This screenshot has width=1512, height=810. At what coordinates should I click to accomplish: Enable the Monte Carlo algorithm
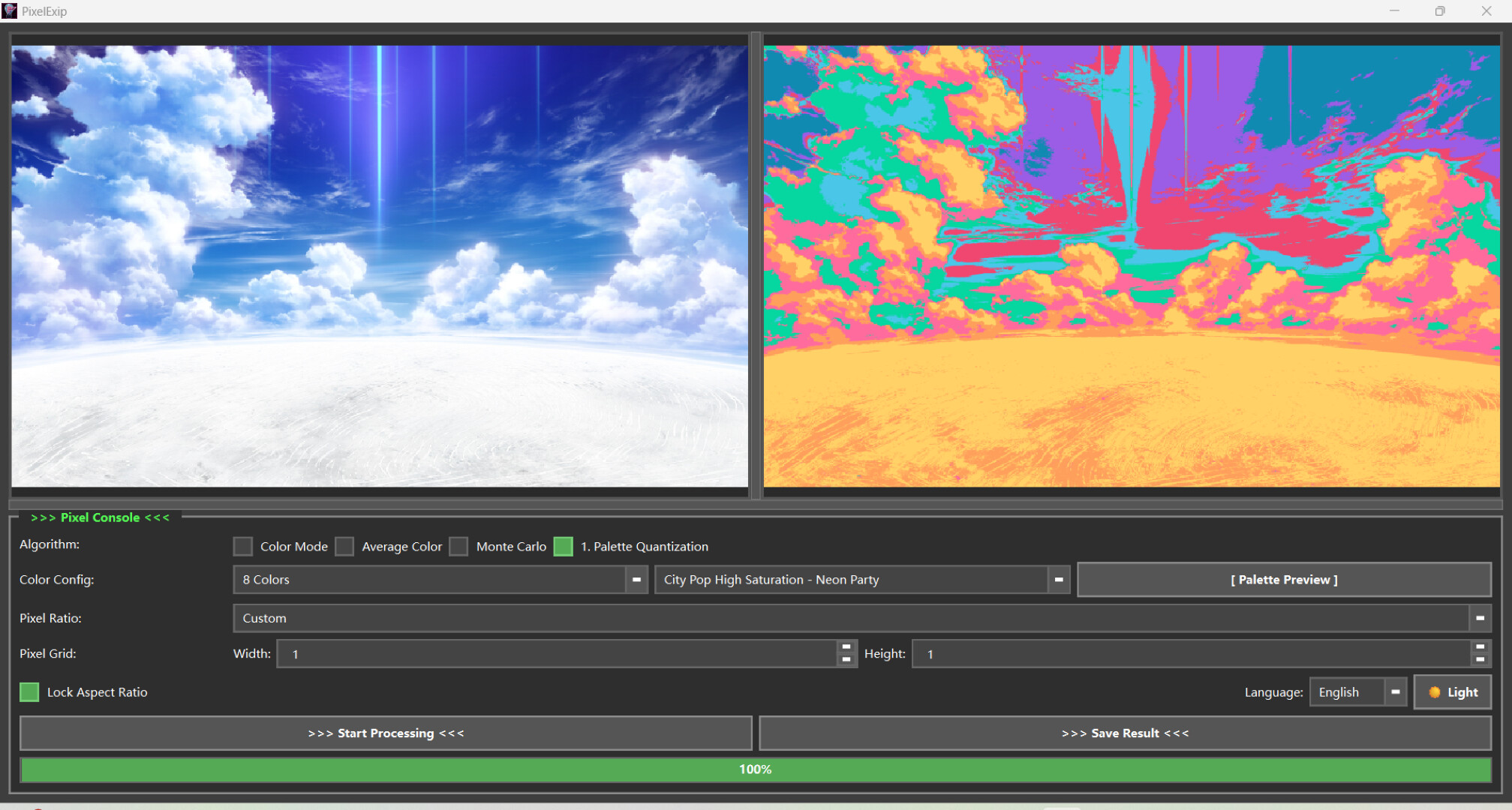(458, 546)
